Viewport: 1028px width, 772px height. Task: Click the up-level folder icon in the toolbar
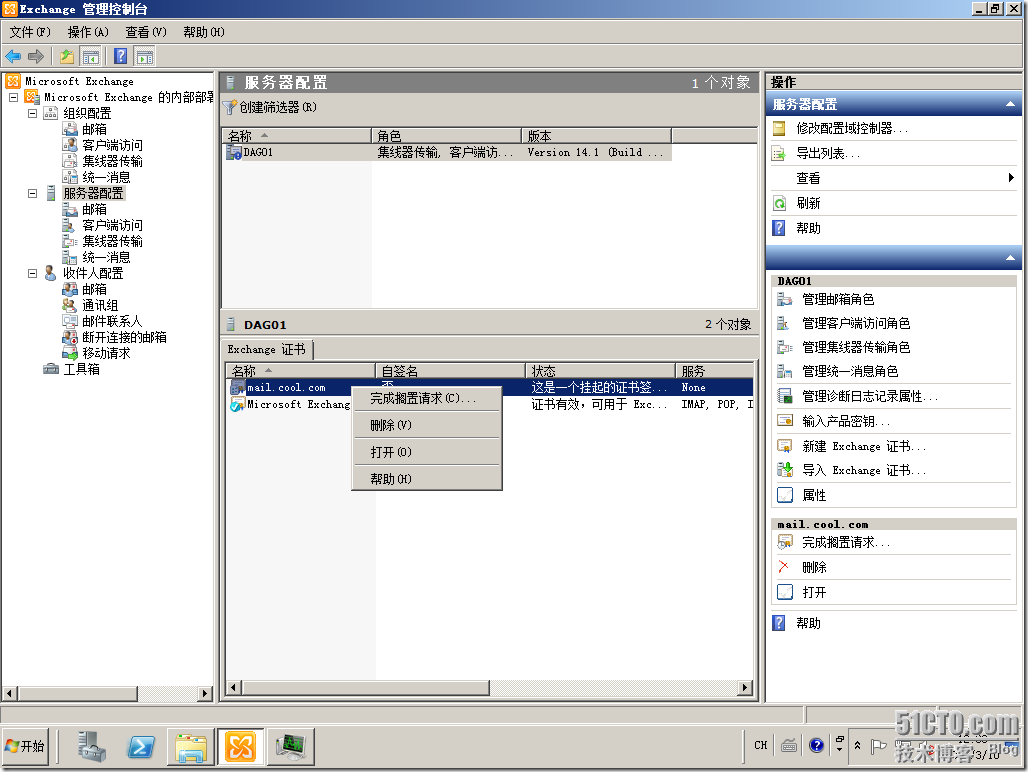[67, 56]
